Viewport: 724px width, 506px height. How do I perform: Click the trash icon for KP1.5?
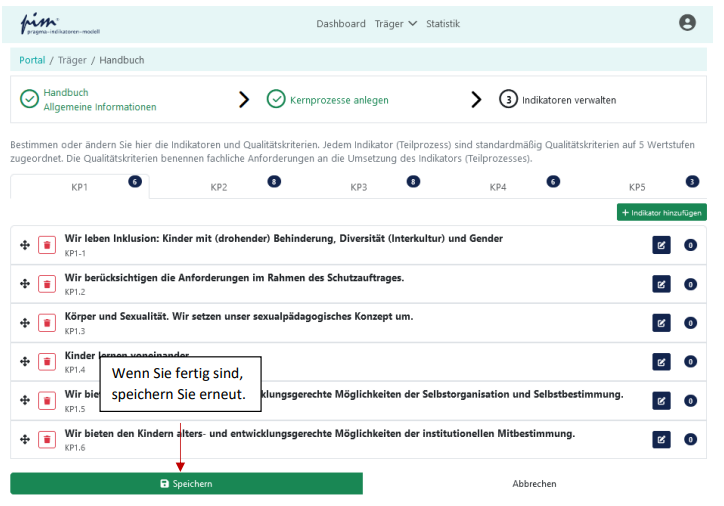47,401
